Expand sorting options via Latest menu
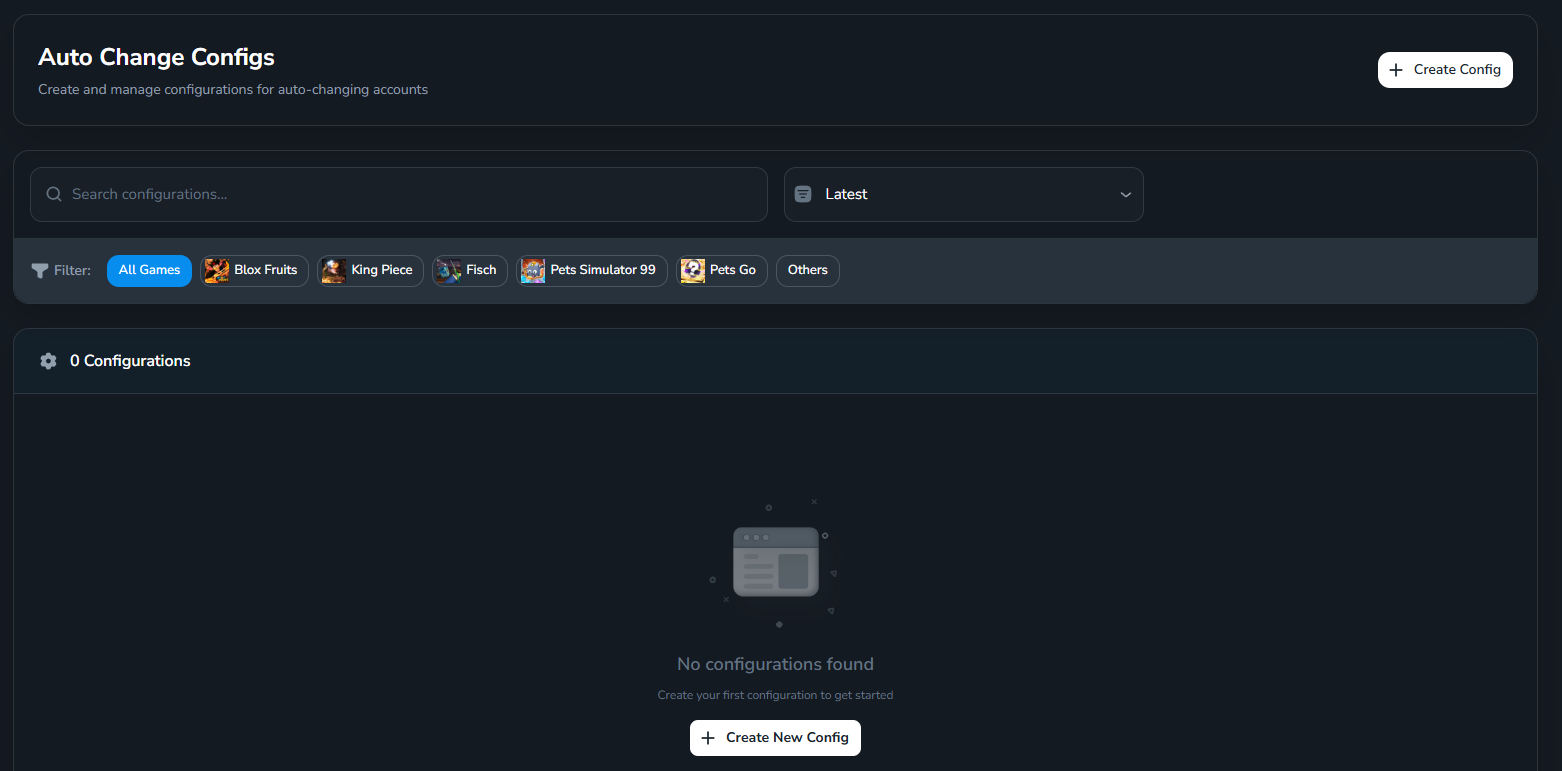The width and height of the screenshot is (1562, 771). coord(963,194)
